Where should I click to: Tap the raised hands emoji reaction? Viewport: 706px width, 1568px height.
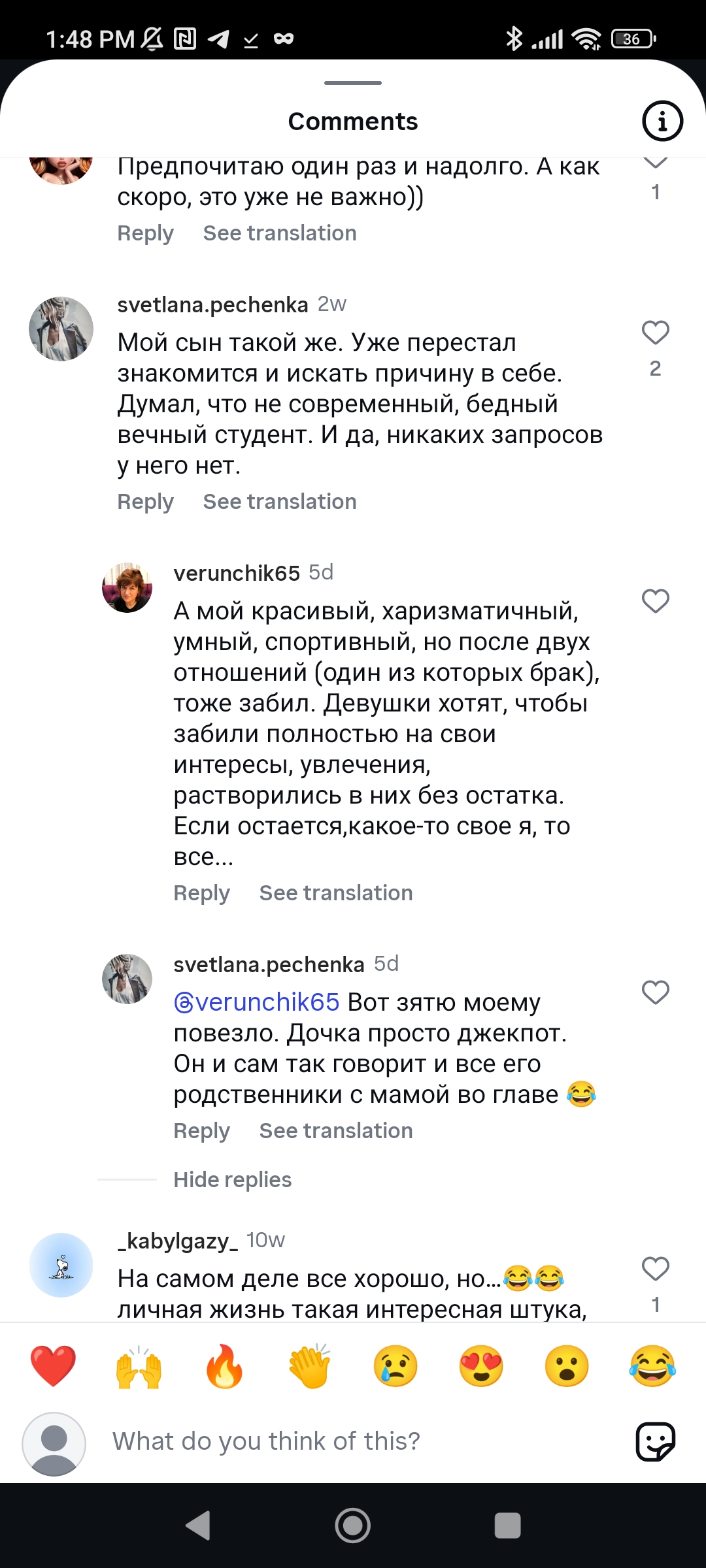139,1366
